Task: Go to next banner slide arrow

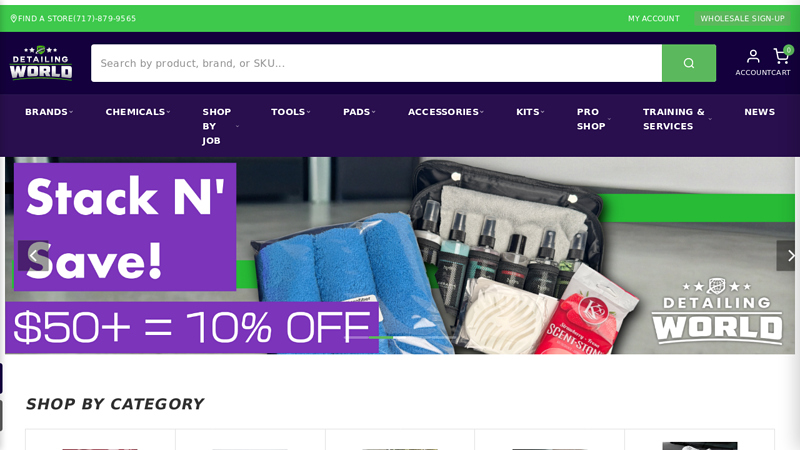Action: (788, 256)
